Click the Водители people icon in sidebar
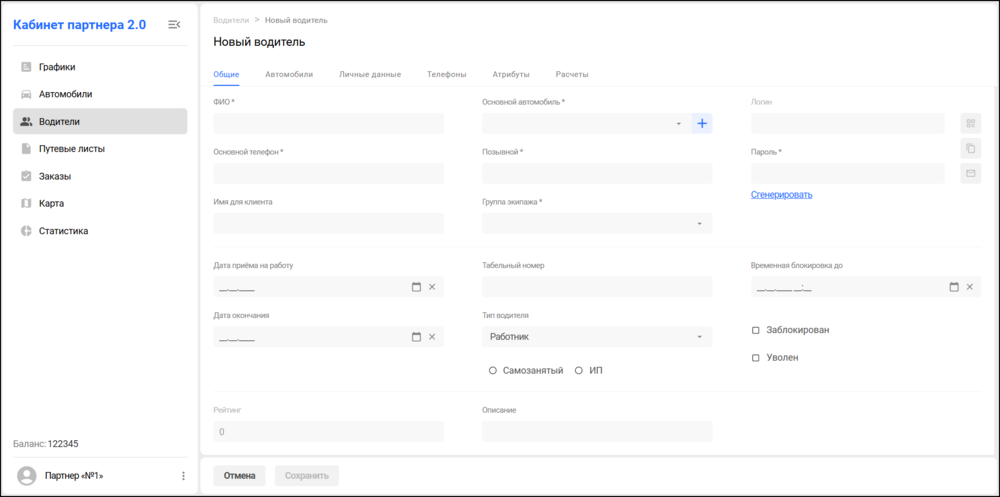The image size is (1000, 497). pos(26,121)
